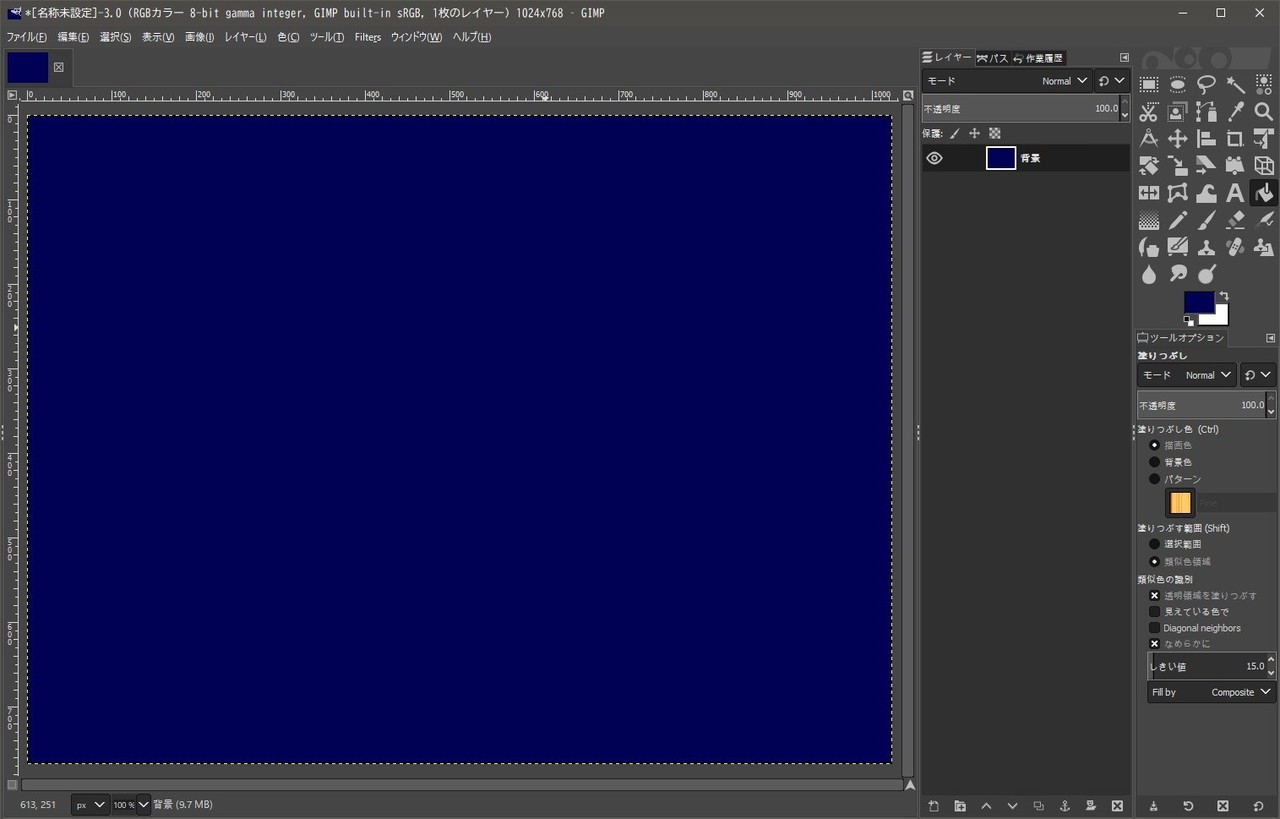
Task: Select the Gradient tool
Action: tap(1149, 220)
